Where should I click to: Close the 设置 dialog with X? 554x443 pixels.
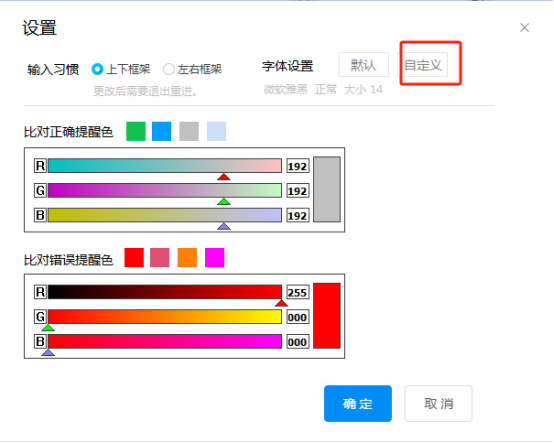coord(524,28)
